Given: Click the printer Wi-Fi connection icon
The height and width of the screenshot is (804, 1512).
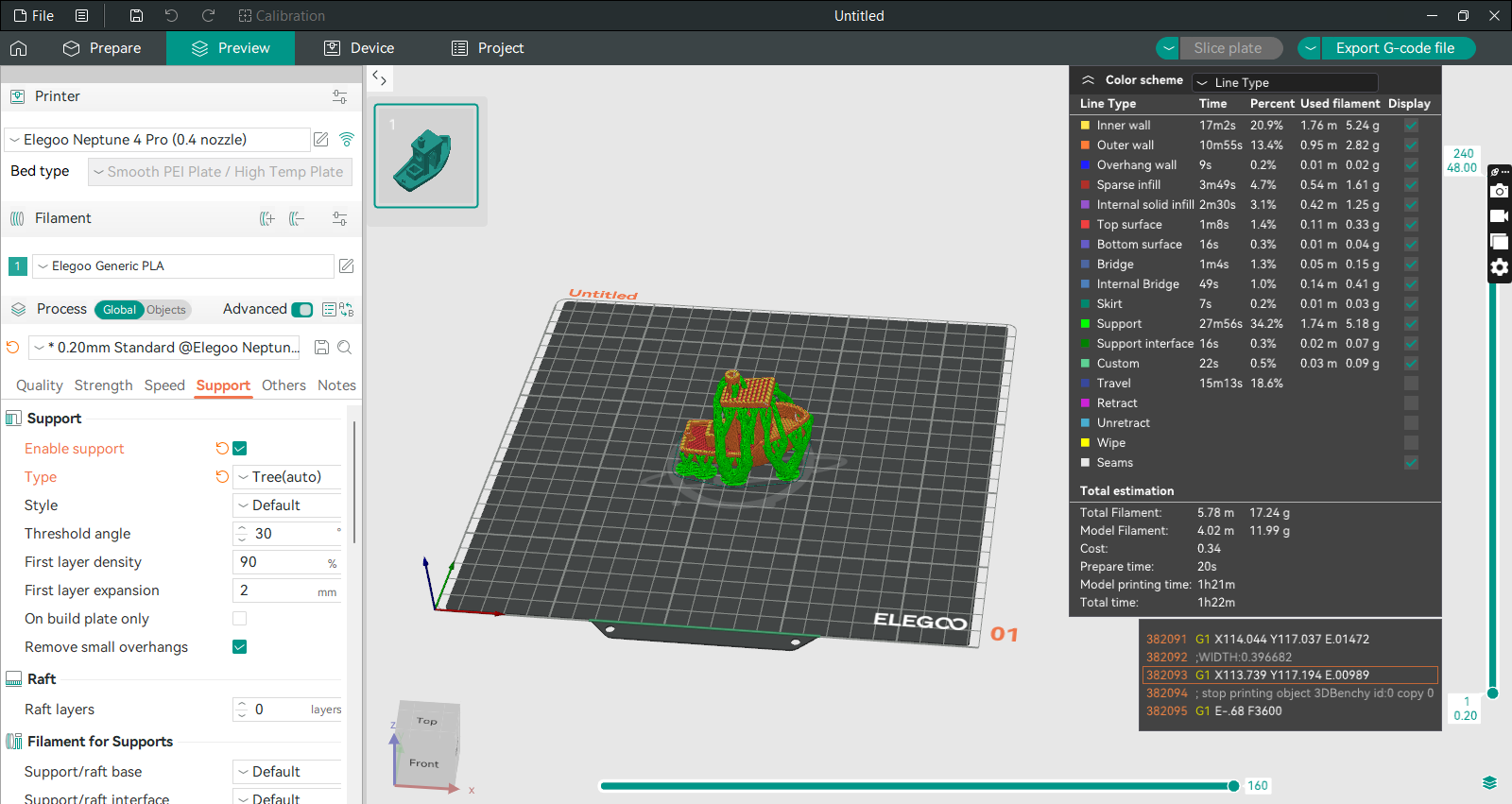Looking at the screenshot, I should [x=347, y=140].
